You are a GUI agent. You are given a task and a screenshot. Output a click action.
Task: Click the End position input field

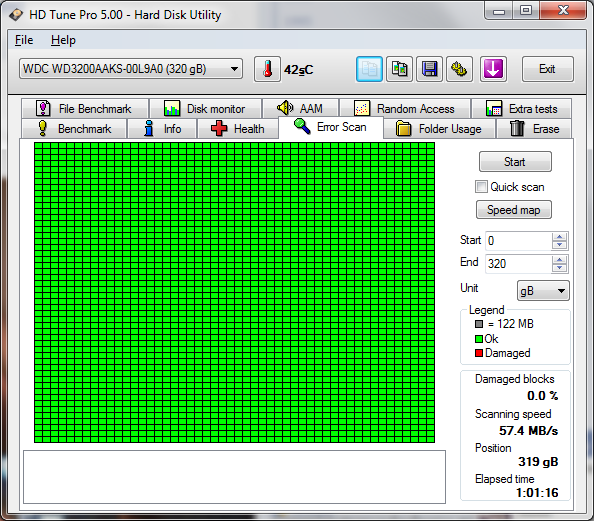tap(518, 264)
